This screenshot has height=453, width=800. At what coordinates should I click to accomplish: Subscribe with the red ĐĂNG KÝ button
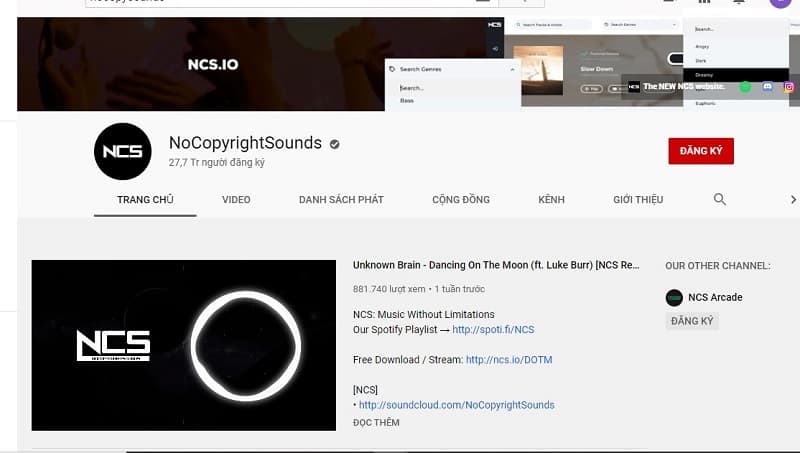[701, 151]
